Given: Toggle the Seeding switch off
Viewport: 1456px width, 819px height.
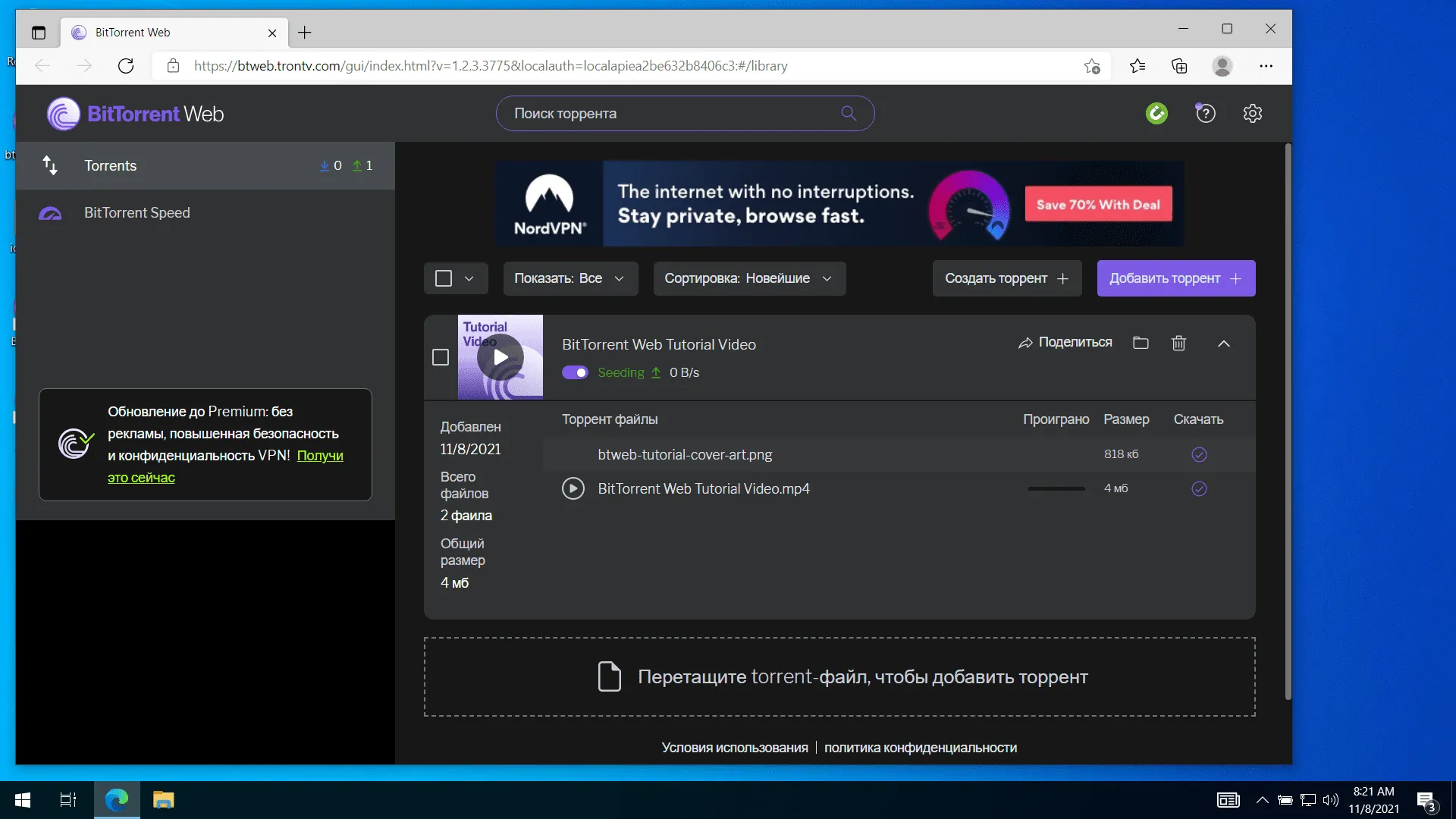Looking at the screenshot, I should pos(575,372).
